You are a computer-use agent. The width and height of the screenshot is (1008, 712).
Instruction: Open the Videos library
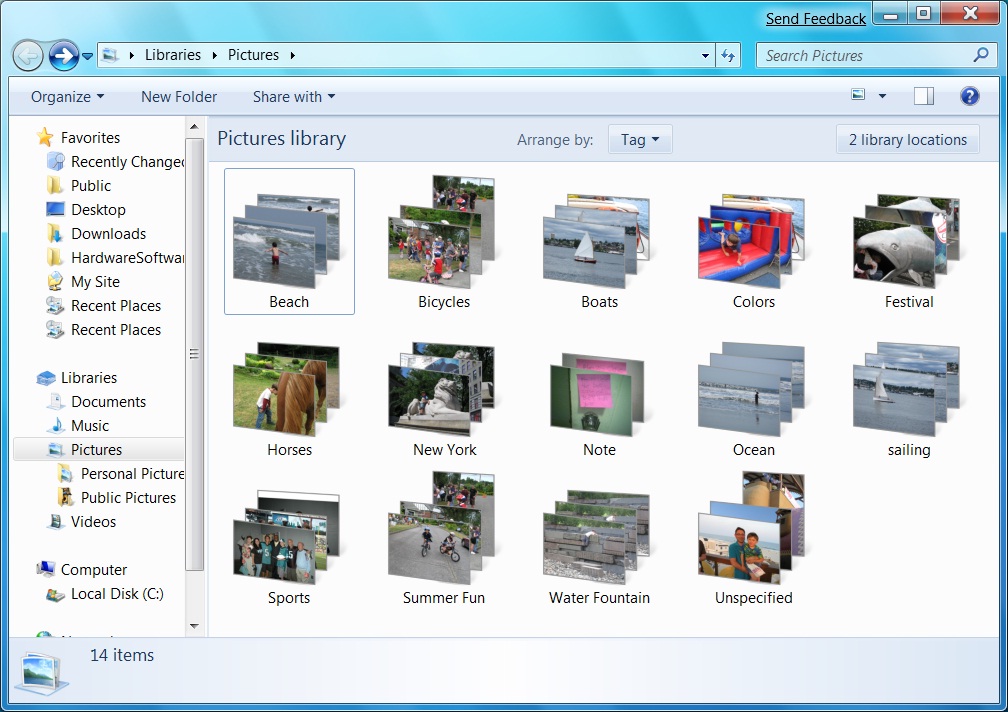(x=91, y=521)
